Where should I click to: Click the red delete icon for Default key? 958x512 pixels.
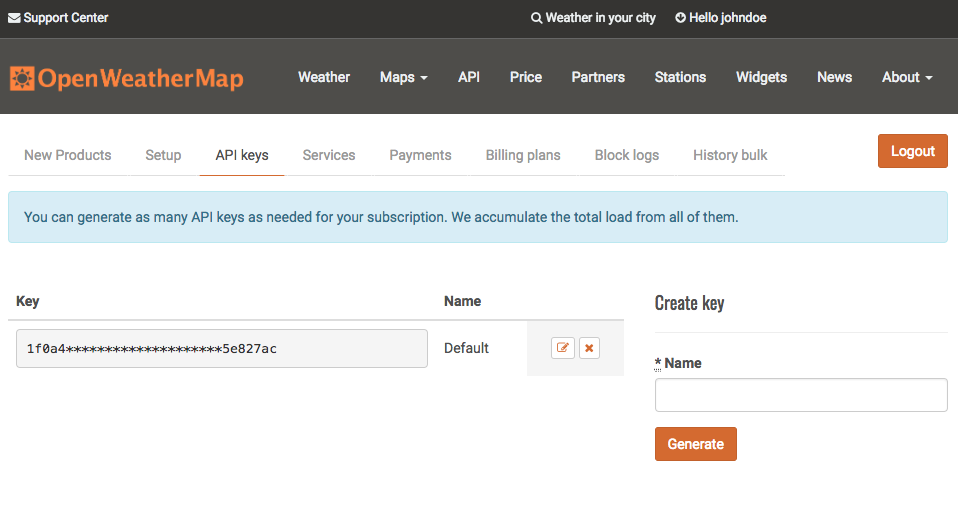pos(589,348)
